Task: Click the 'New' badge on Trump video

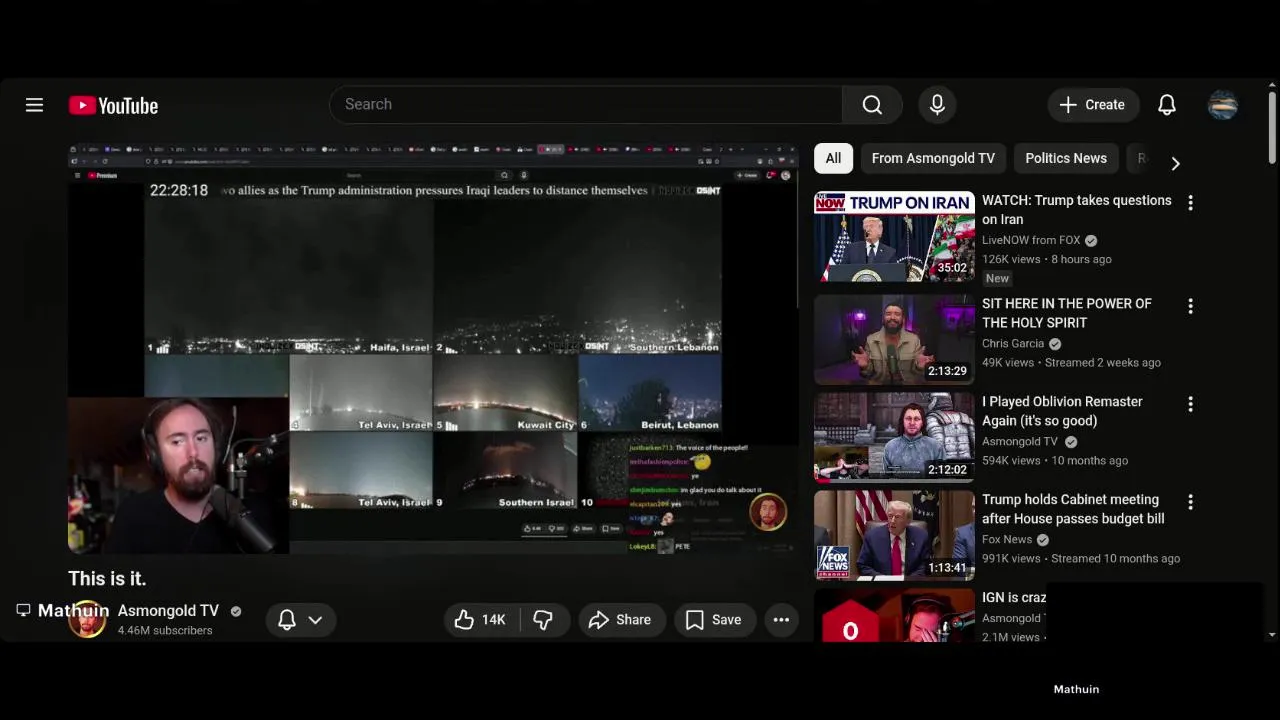Action: tap(998, 279)
